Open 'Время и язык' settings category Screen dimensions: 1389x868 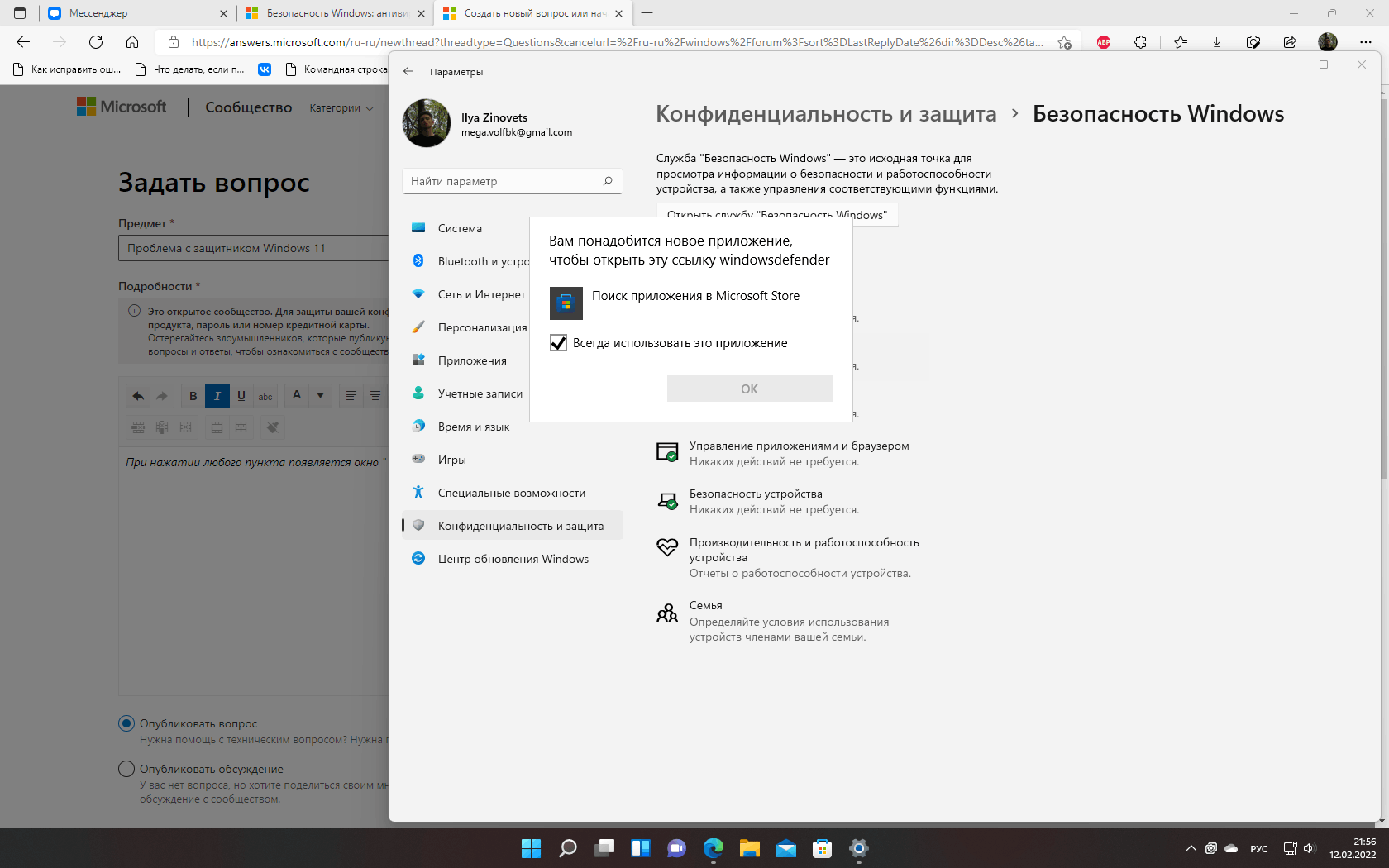(512, 427)
